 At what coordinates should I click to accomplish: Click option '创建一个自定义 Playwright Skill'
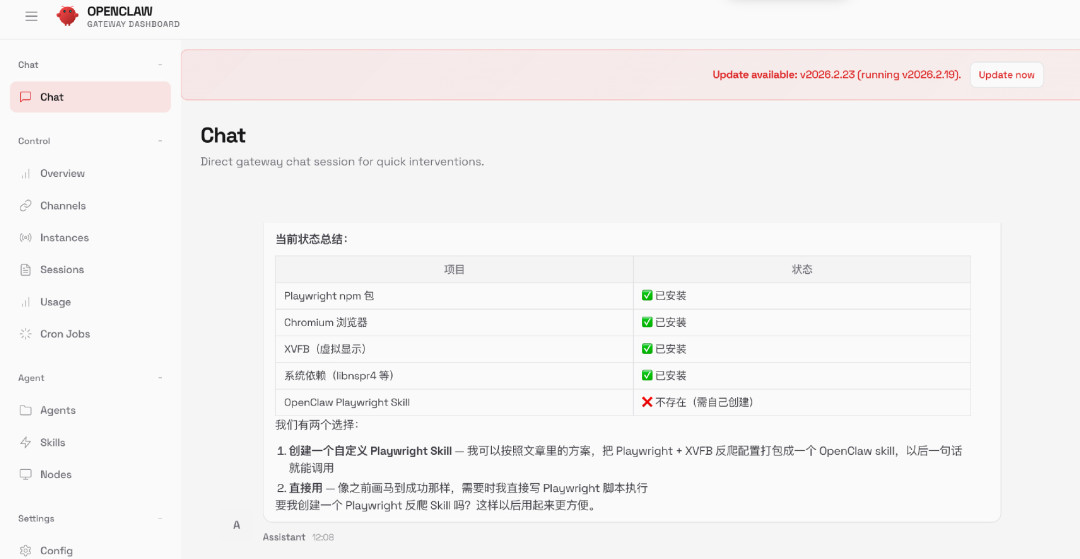[371, 452]
